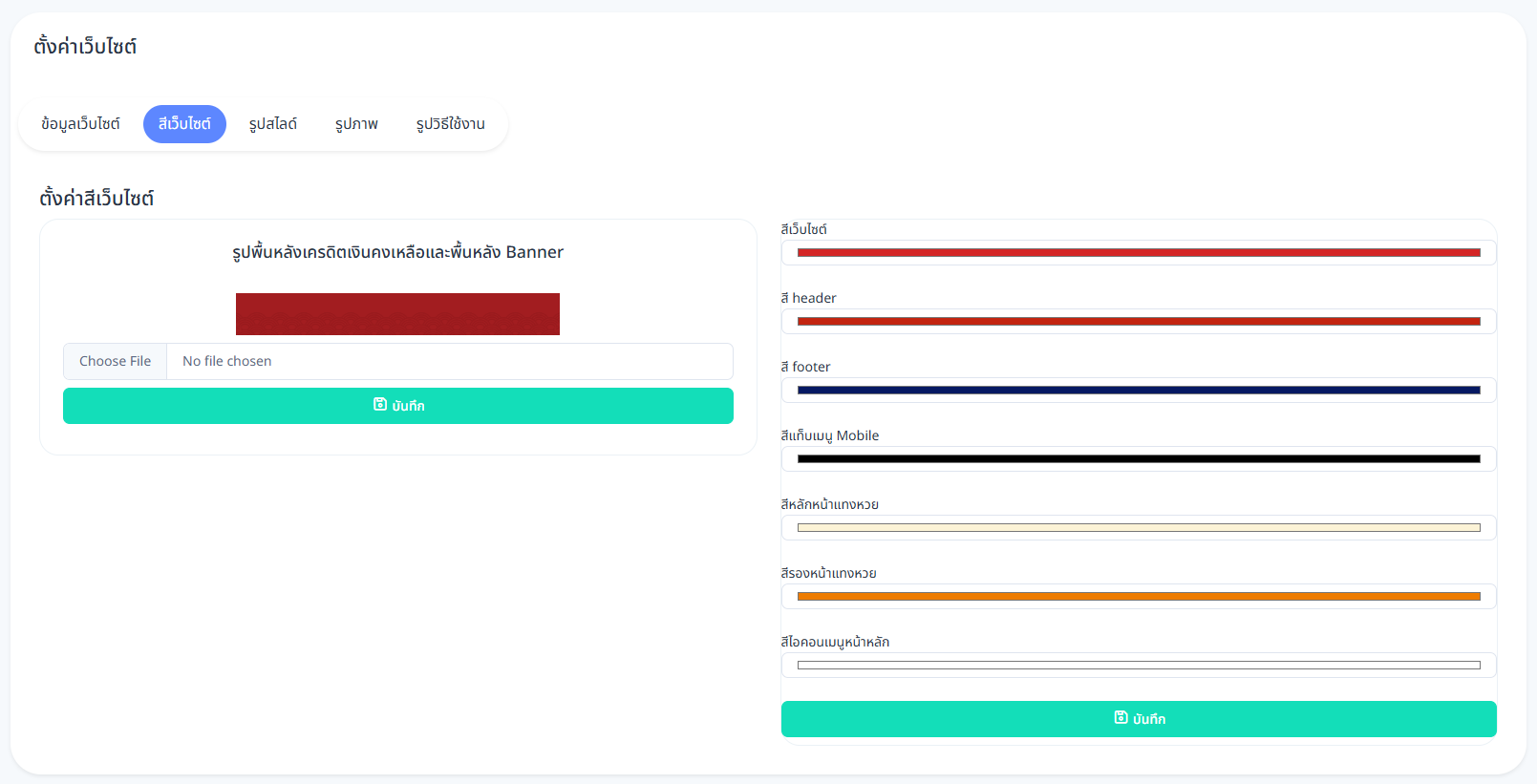Image resolution: width=1537 pixels, height=784 pixels.
Task: Click the red banner background preview image
Action: coord(397,314)
